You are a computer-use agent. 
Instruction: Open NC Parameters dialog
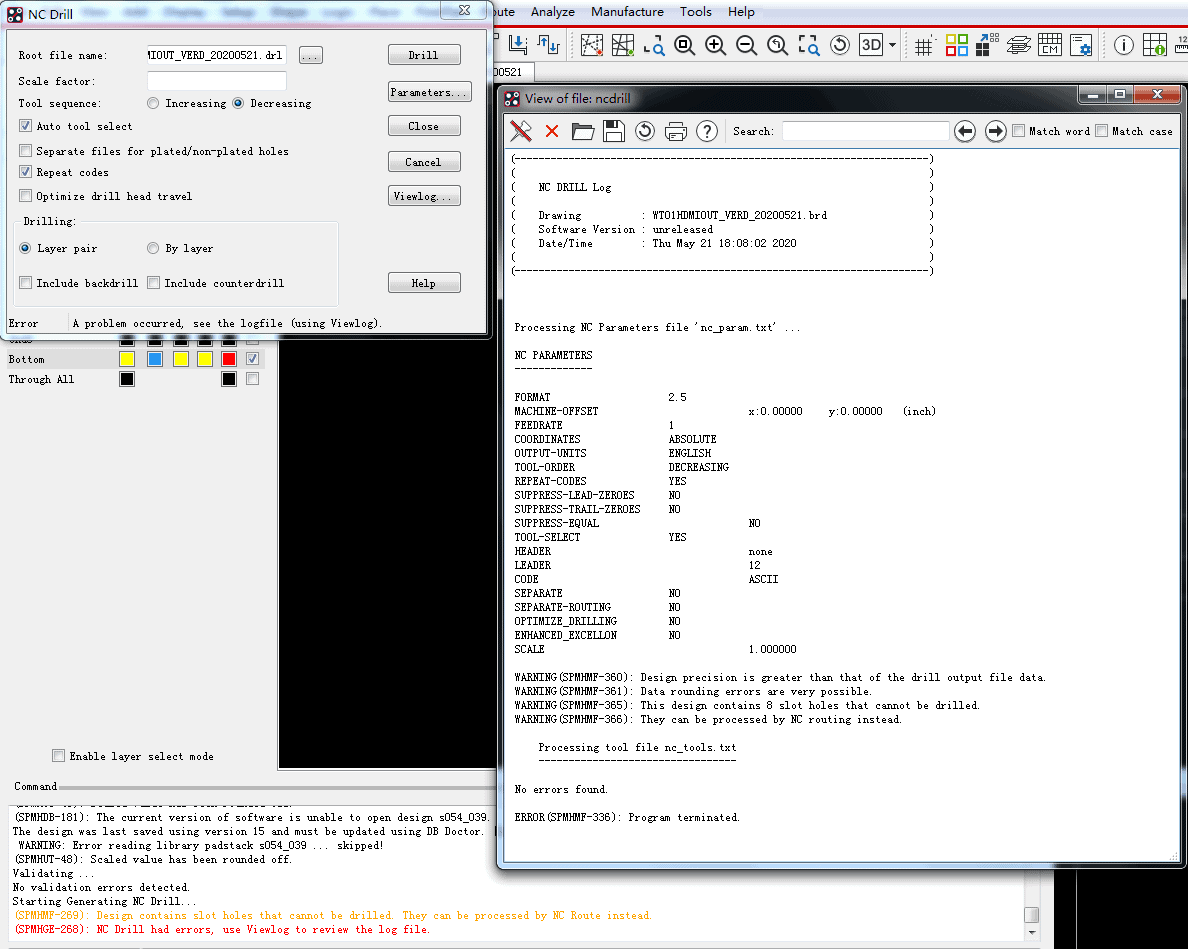[430, 92]
